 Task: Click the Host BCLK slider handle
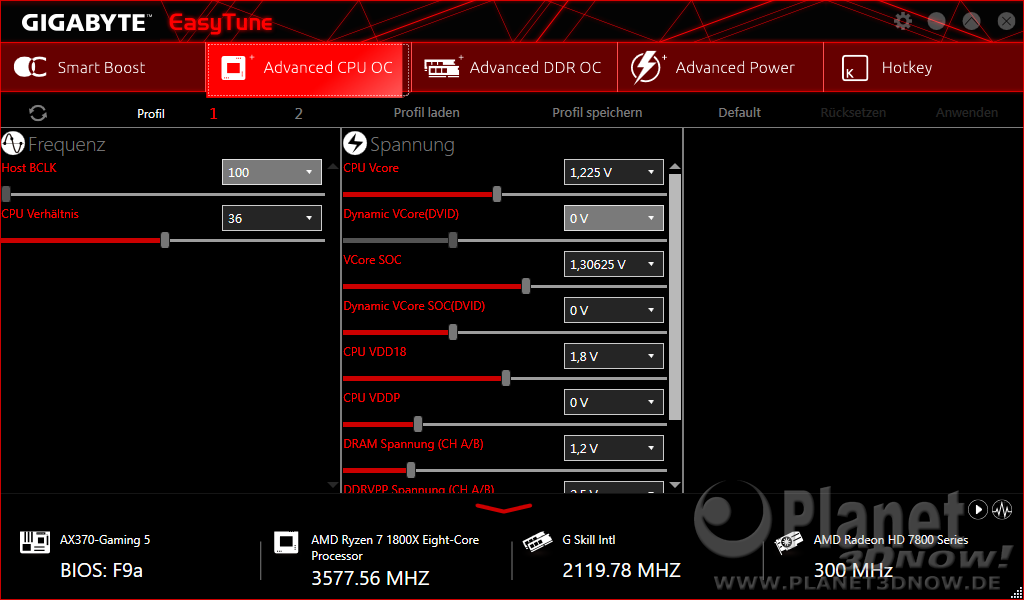(6, 194)
